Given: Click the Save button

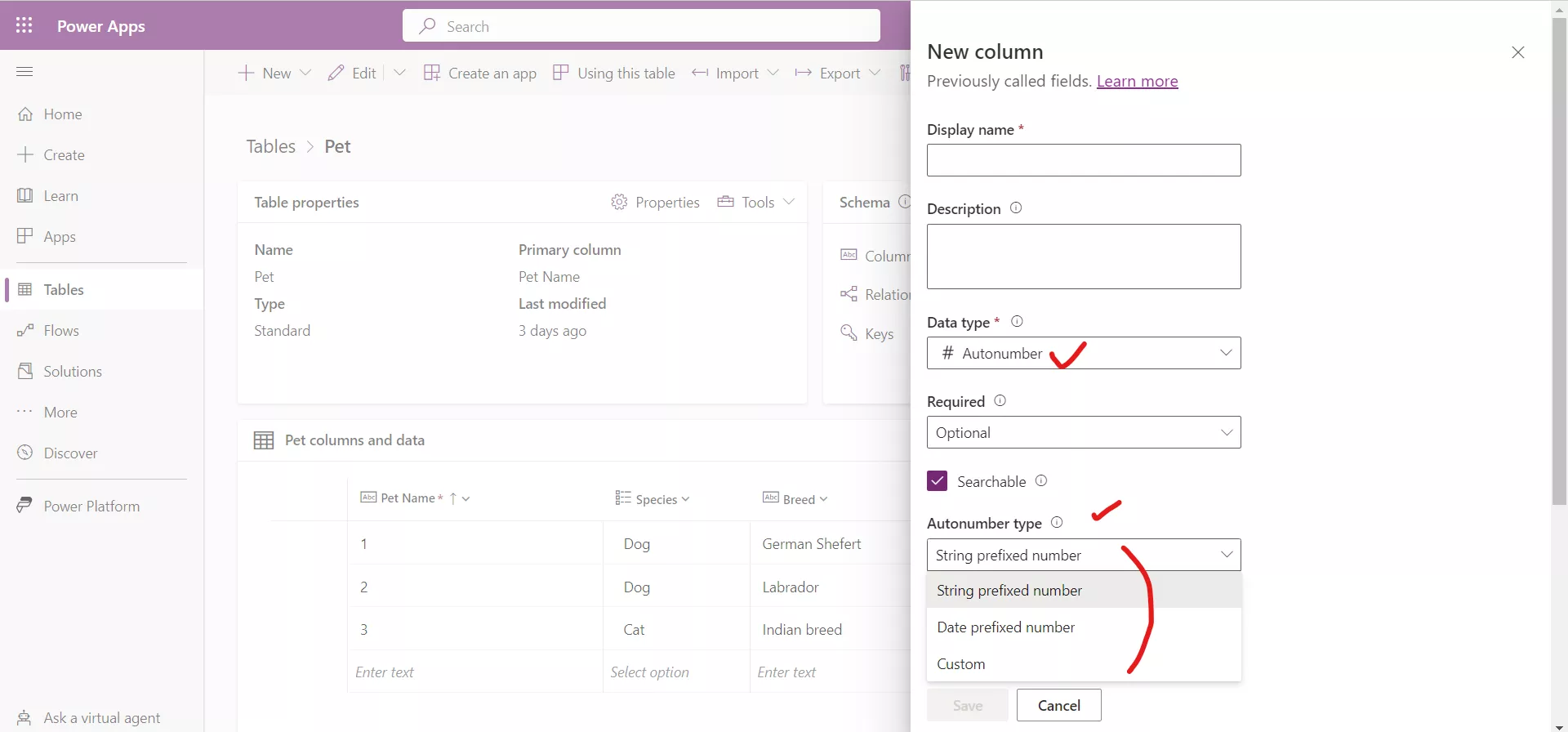Looking at the screenshot, I should (x=968, y=705).
